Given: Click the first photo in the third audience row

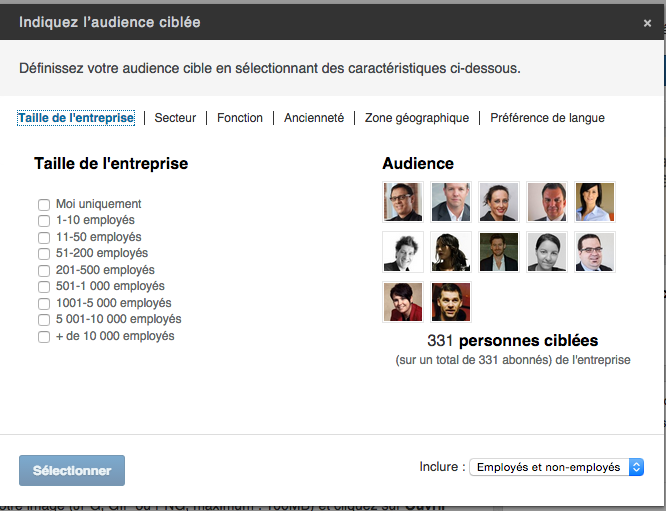Looking at the screenshot, I should point(403,301).
